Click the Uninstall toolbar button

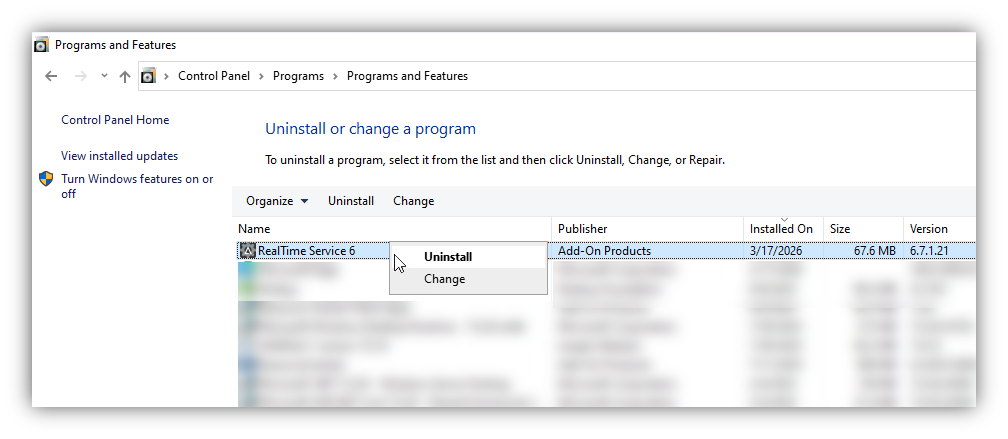point(351,201)
